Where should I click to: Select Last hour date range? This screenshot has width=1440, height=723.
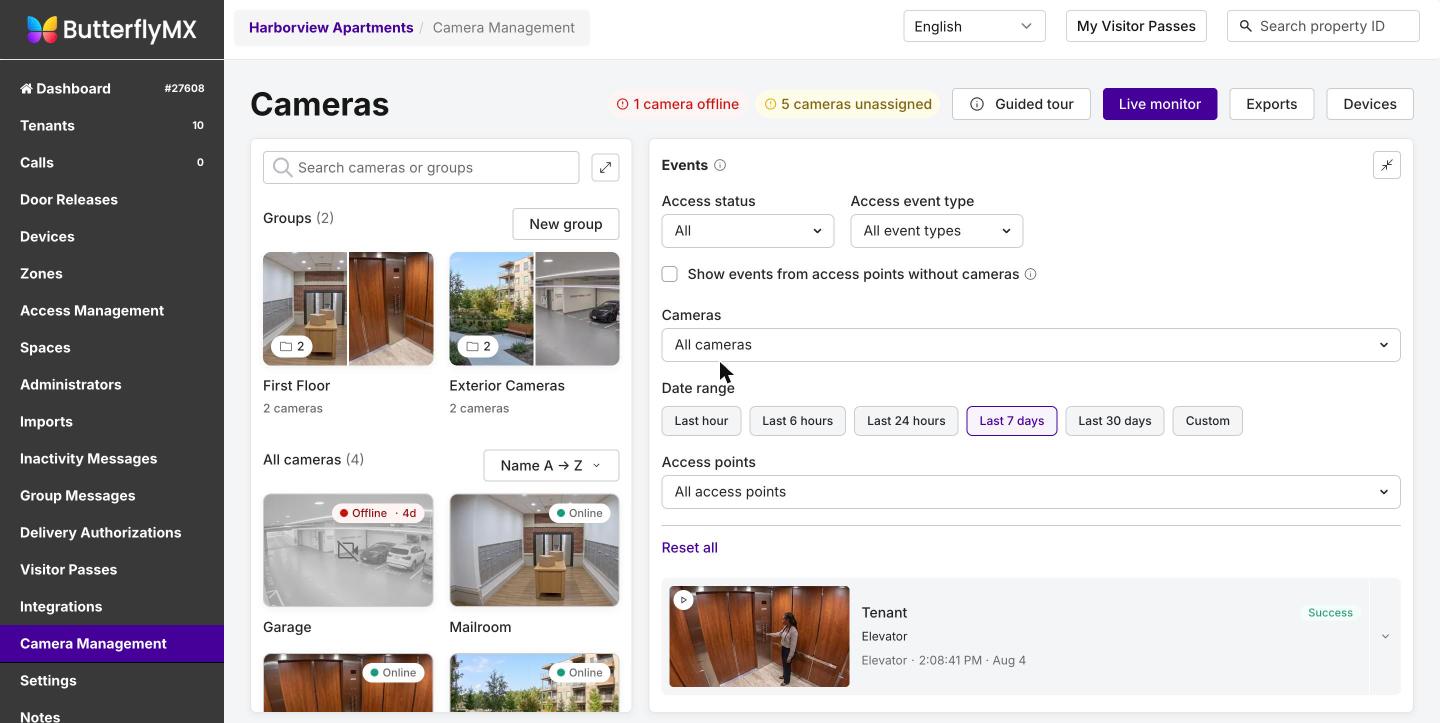[x=701, y=421]
